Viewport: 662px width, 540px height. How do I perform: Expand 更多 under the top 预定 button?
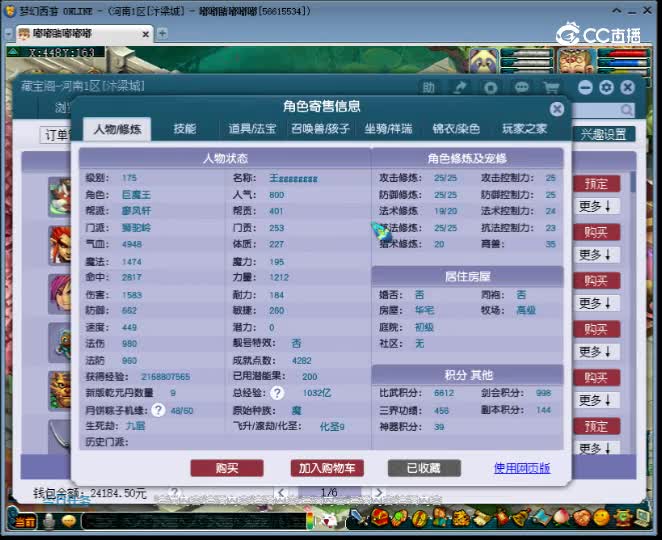597,206
